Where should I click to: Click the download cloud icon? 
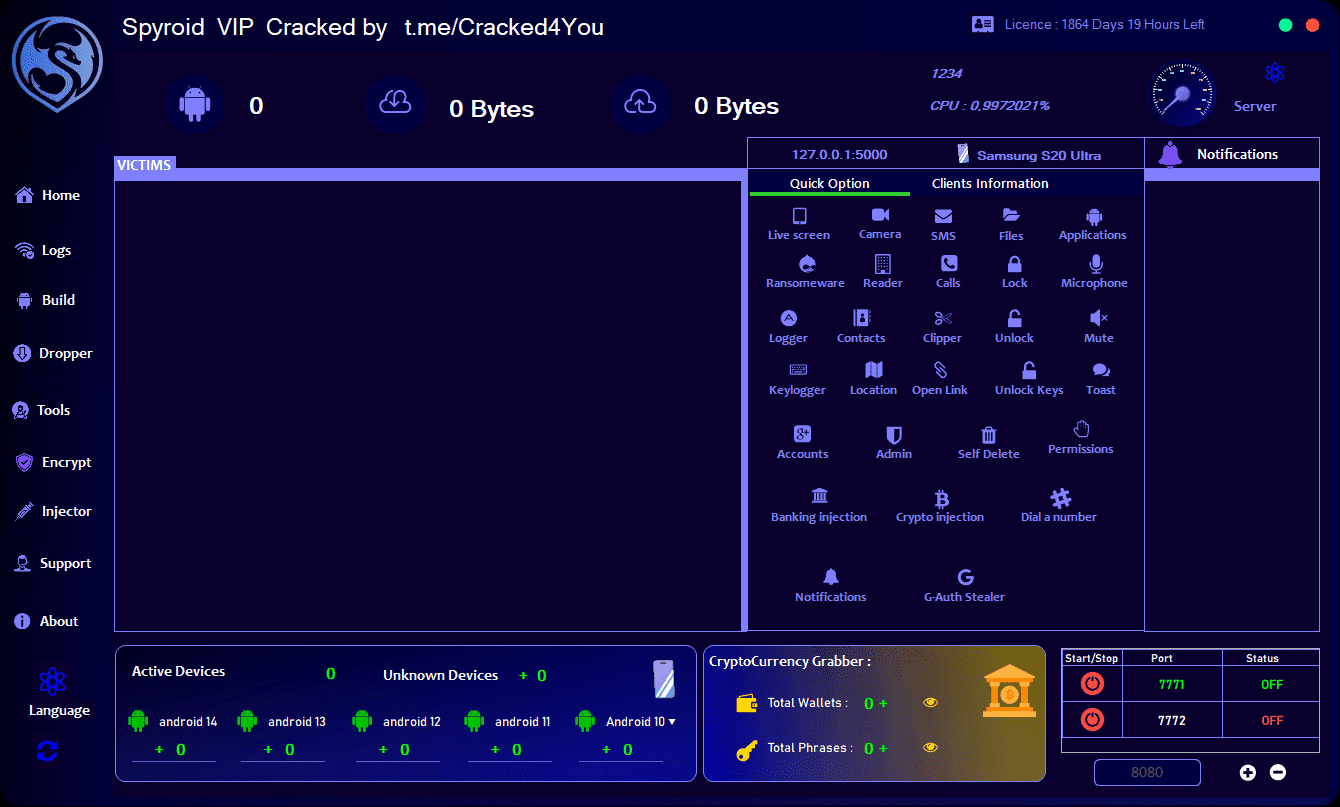coord(396,104)
